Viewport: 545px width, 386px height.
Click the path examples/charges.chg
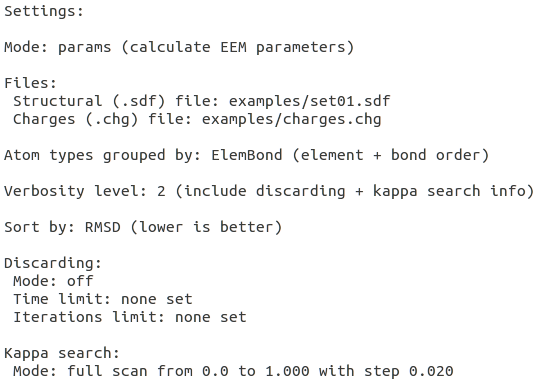[292, 119]
